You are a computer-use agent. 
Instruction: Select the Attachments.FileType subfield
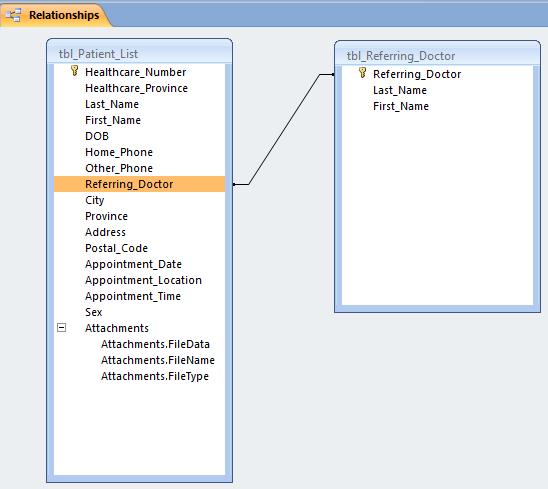click(x=155, y=376)
